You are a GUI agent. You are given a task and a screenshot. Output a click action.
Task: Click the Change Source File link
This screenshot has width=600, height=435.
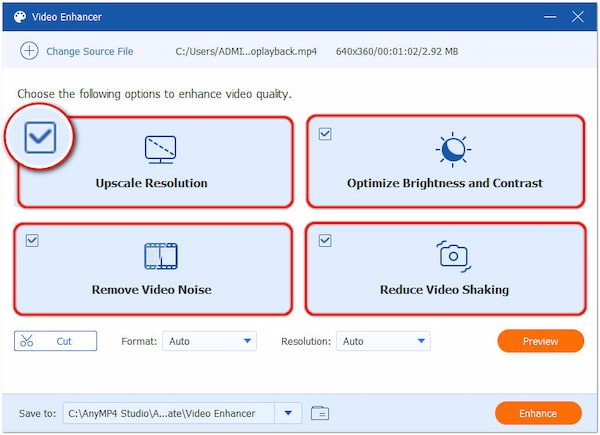[91, 51]
